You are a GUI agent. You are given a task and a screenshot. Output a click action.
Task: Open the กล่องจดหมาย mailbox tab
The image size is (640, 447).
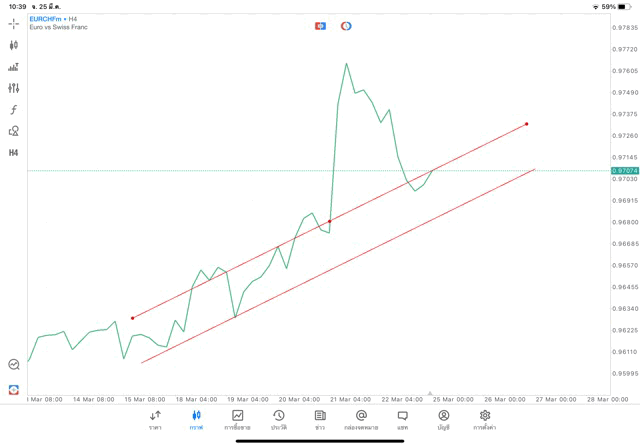(361, 420)
